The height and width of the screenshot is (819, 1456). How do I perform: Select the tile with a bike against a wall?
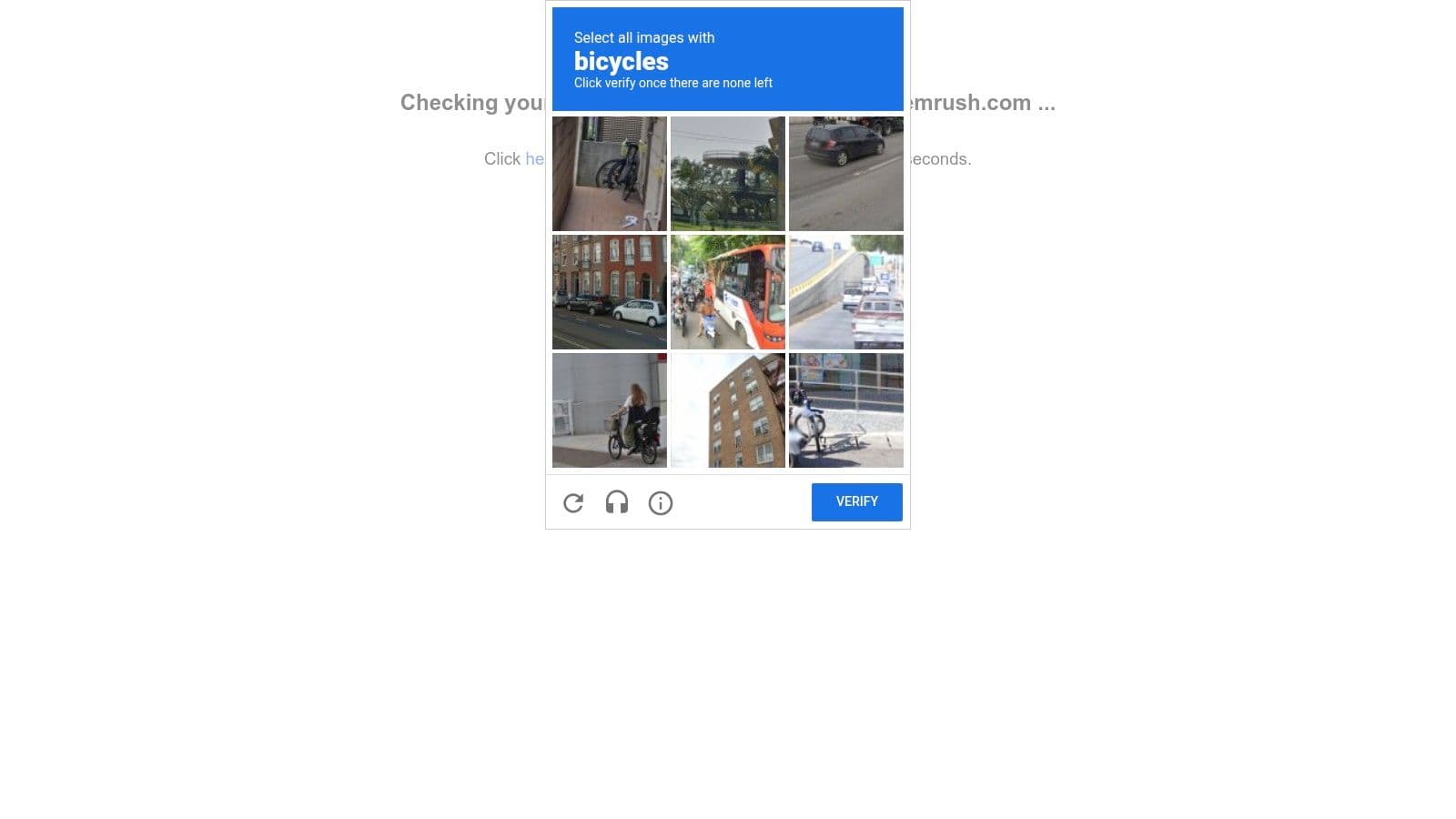coord(610,174)
